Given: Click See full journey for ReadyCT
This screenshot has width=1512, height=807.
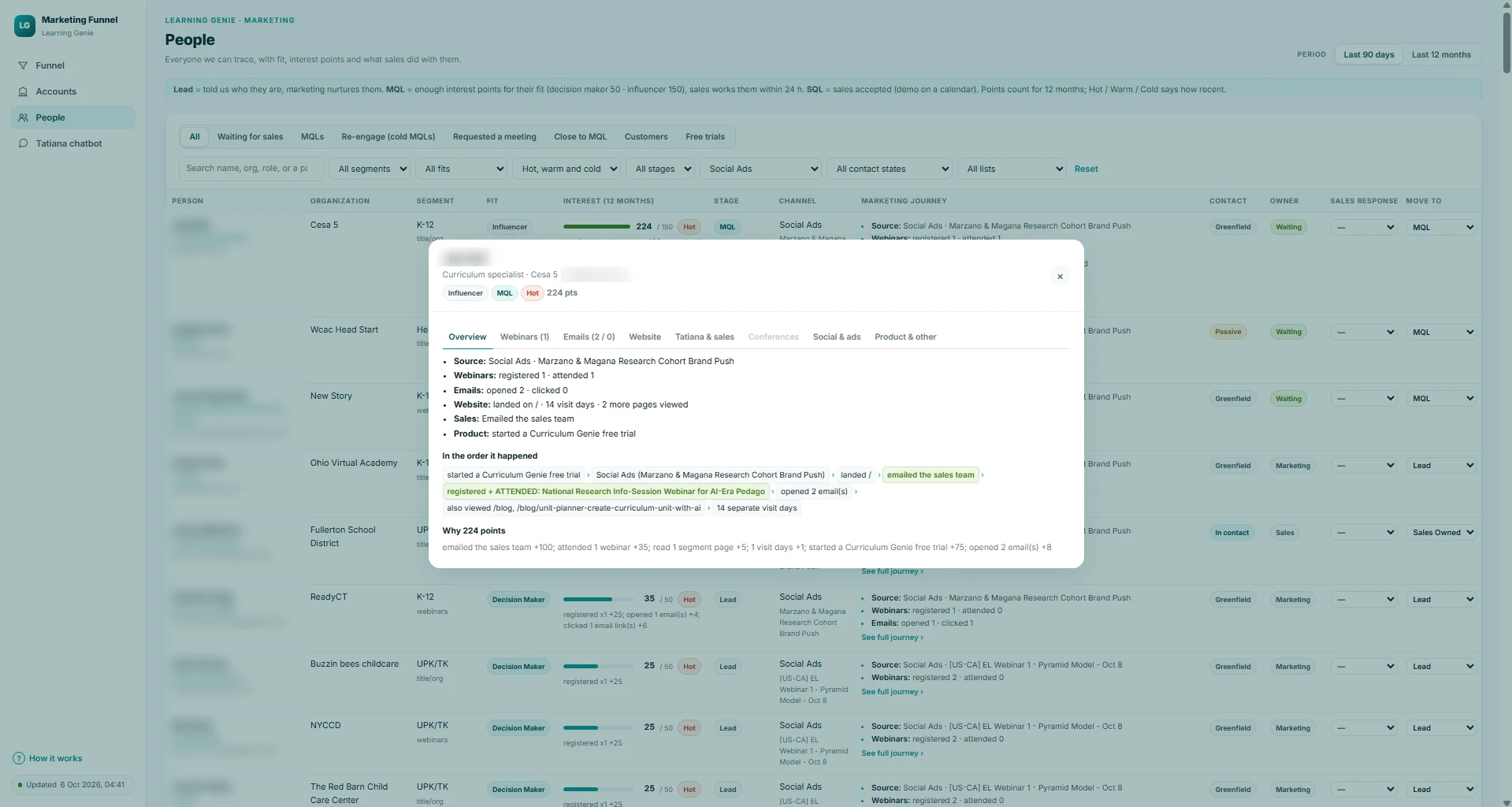Looking at the screenshot, I should [x=892, y=637].
